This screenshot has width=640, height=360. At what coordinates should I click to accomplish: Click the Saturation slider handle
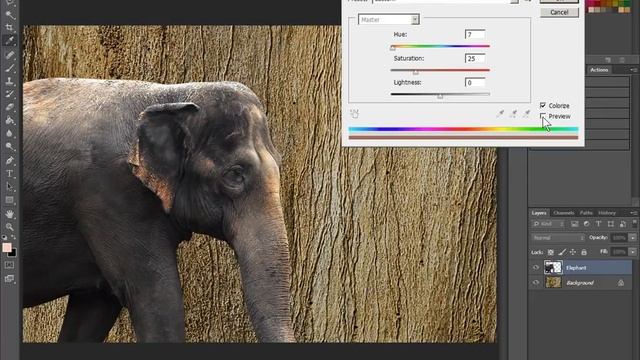416,72
